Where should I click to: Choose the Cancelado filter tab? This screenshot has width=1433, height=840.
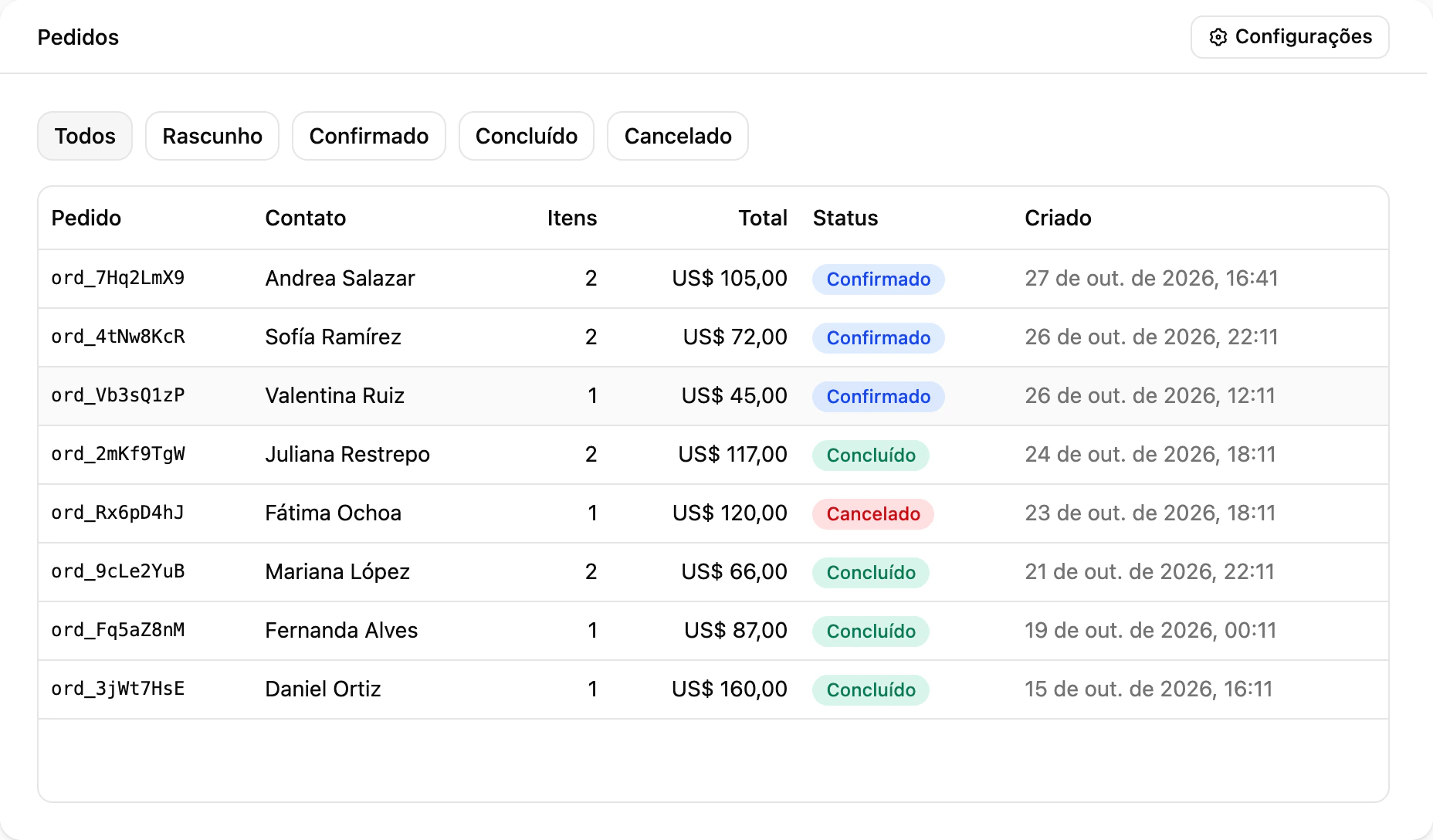click(x=678, y=136)
